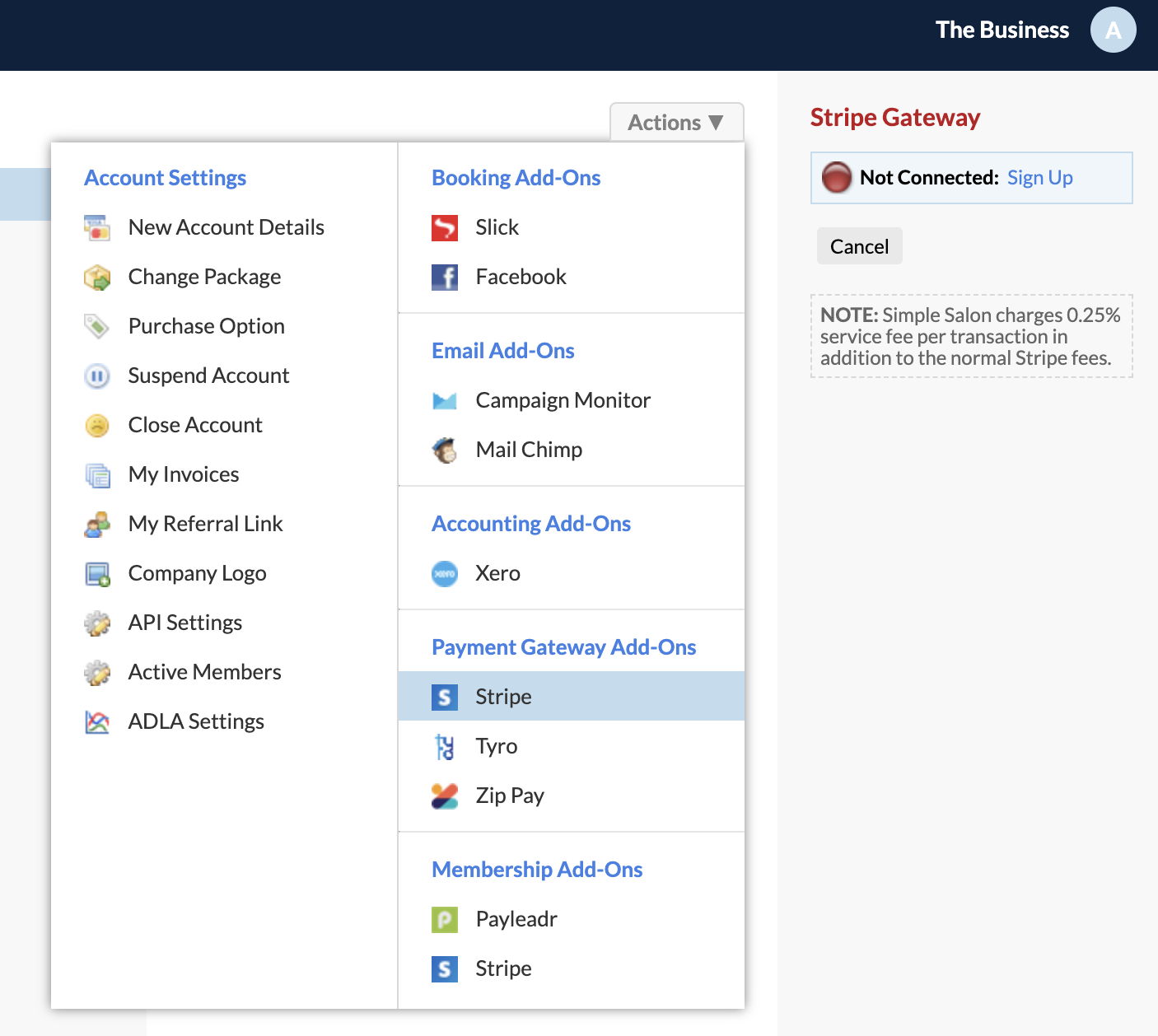Click the Xero round blue icon
1158x1036 pixels.
445,573
